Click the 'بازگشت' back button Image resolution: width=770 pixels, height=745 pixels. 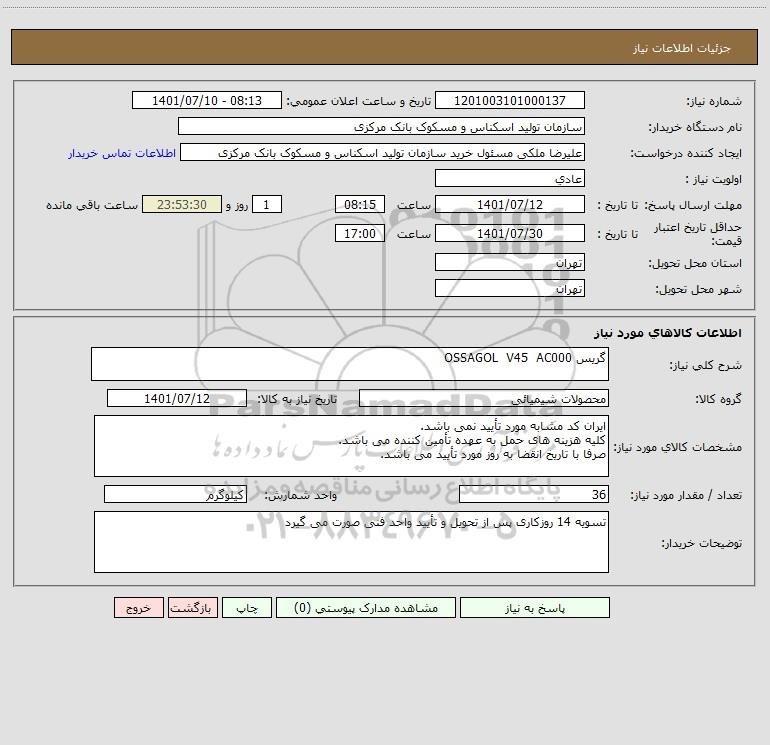click(x=192, y=607)
